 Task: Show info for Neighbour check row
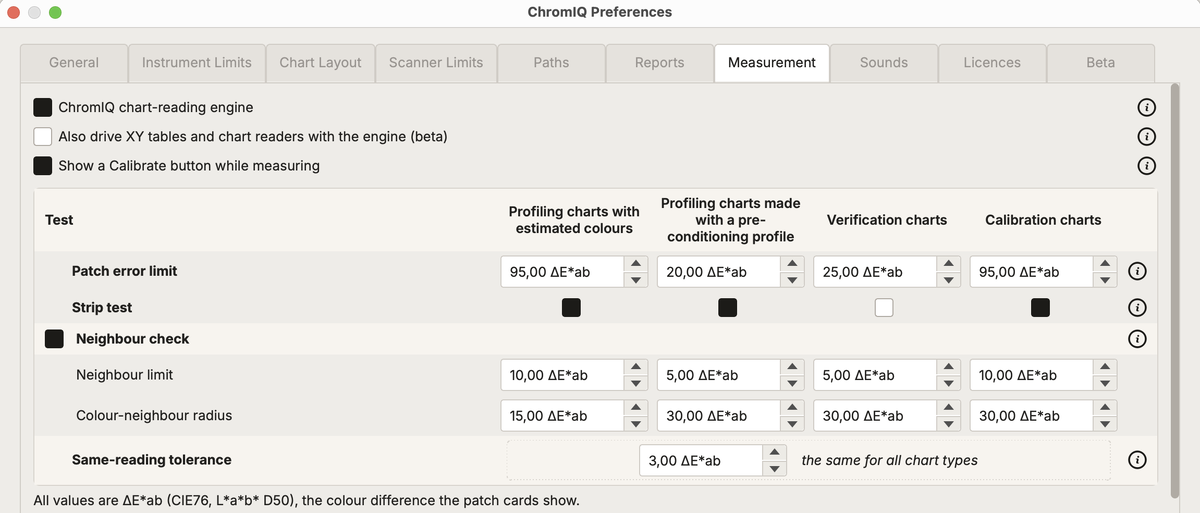coord(1136,339)
